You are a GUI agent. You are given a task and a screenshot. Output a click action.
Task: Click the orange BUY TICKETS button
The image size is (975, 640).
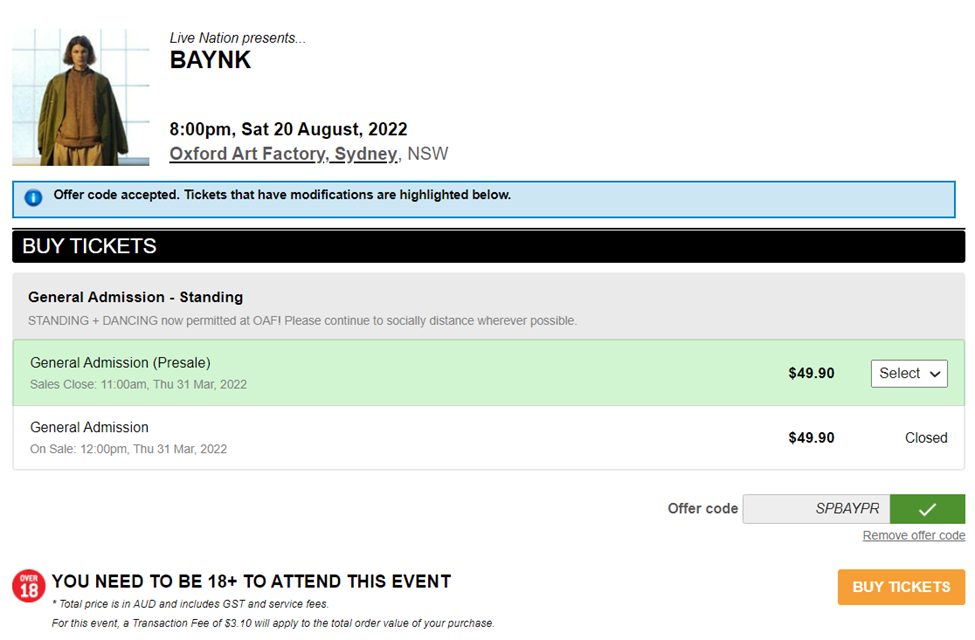tap(901, 587)
